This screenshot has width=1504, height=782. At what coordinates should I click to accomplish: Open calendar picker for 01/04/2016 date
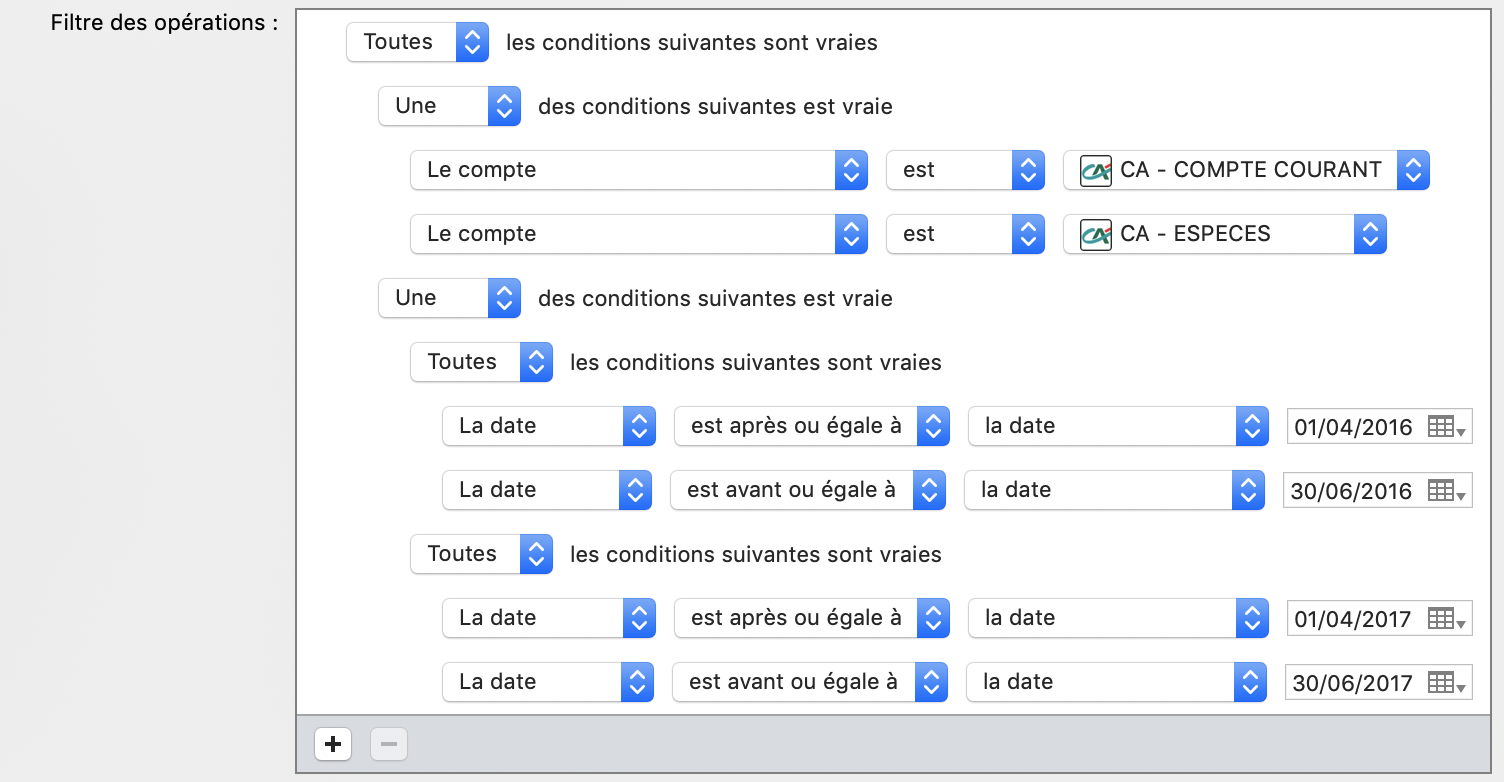coord(1445,427)
